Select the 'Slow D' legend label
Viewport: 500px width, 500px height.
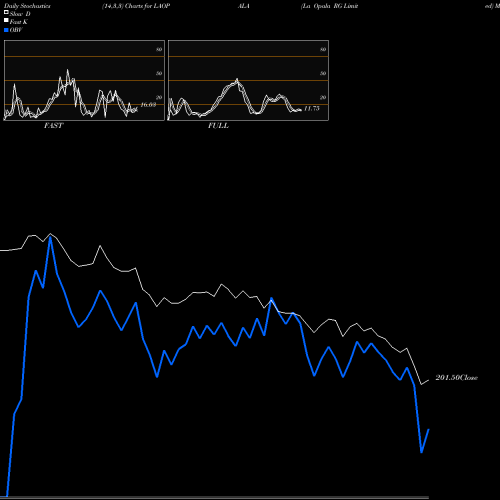point(20,14)
